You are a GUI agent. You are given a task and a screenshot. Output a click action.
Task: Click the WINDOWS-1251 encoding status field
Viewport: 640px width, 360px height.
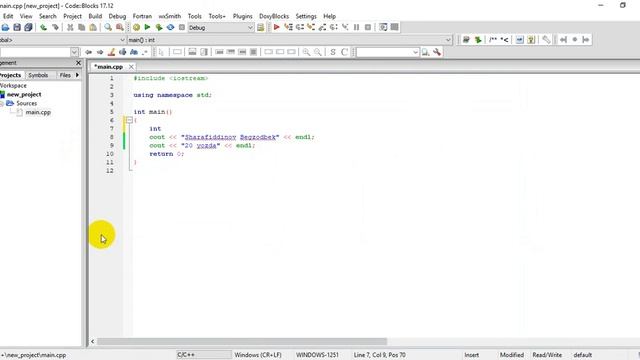(317, 355)
